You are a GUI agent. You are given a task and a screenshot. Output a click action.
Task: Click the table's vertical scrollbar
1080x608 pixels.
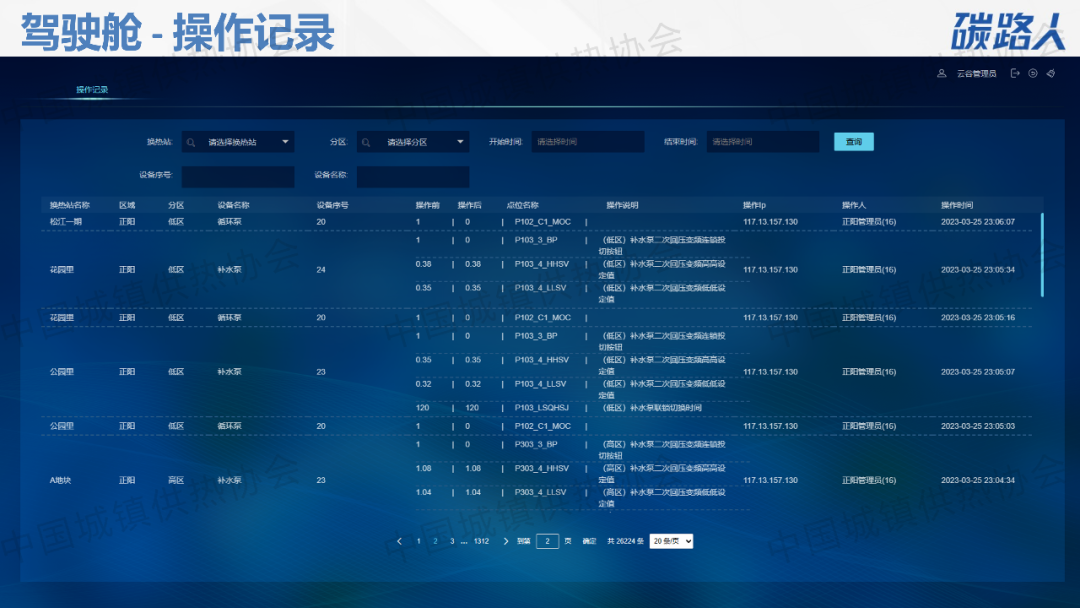(1042, 255)
